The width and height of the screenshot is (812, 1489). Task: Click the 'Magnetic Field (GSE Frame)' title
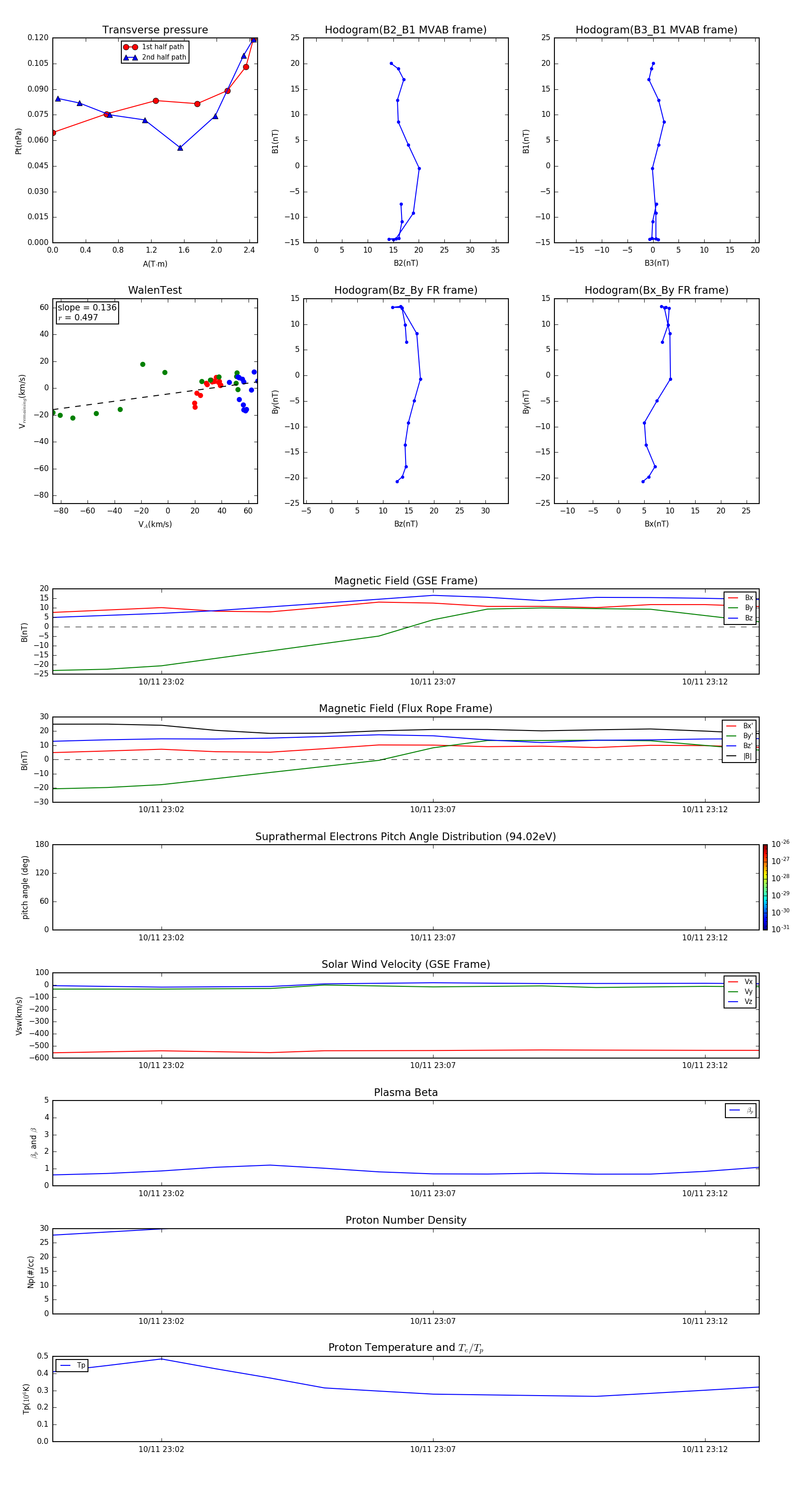pyautogui.click(x=406, y=581)
